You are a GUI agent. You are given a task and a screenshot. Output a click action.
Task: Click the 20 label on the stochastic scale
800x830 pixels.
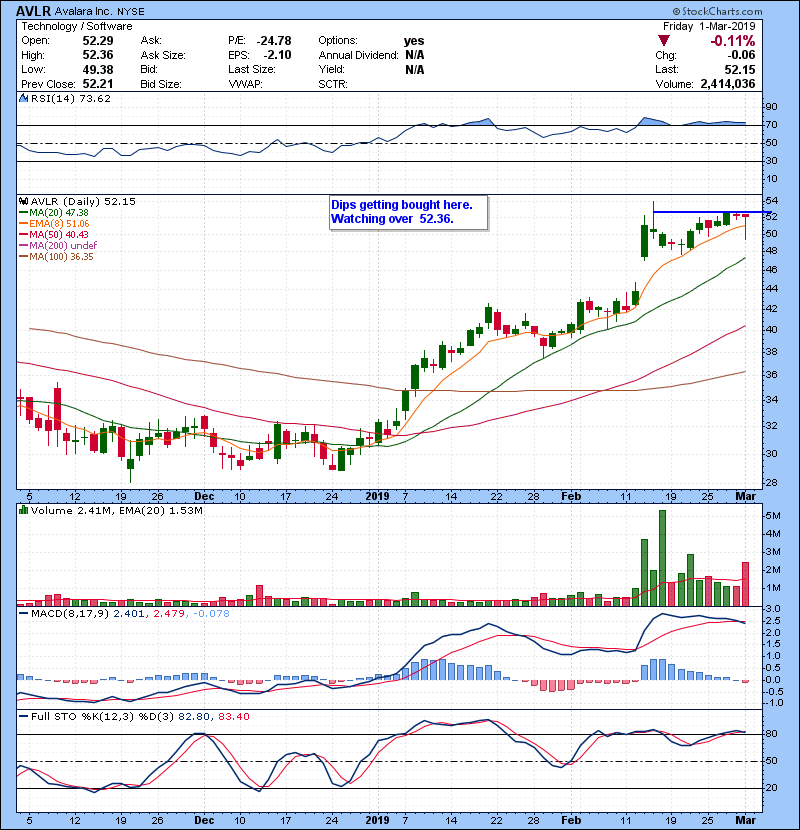[771, 788]
